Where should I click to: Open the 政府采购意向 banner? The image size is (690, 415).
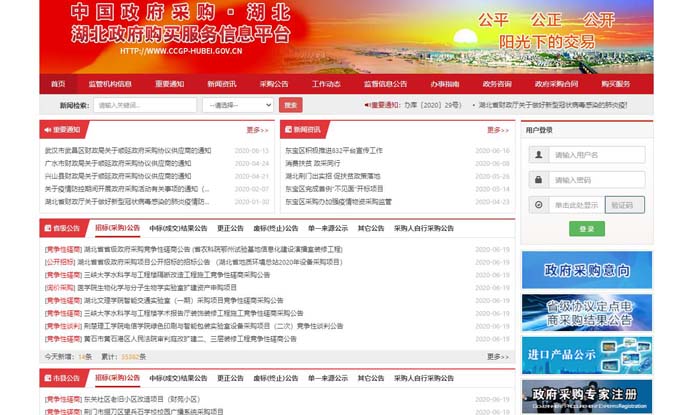pyautogui.click(x=587, y=270)
